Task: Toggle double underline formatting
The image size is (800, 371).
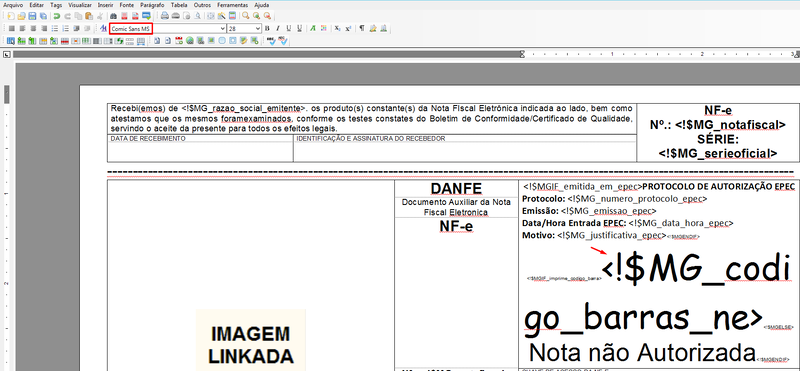Action: [x=299, y=28]
